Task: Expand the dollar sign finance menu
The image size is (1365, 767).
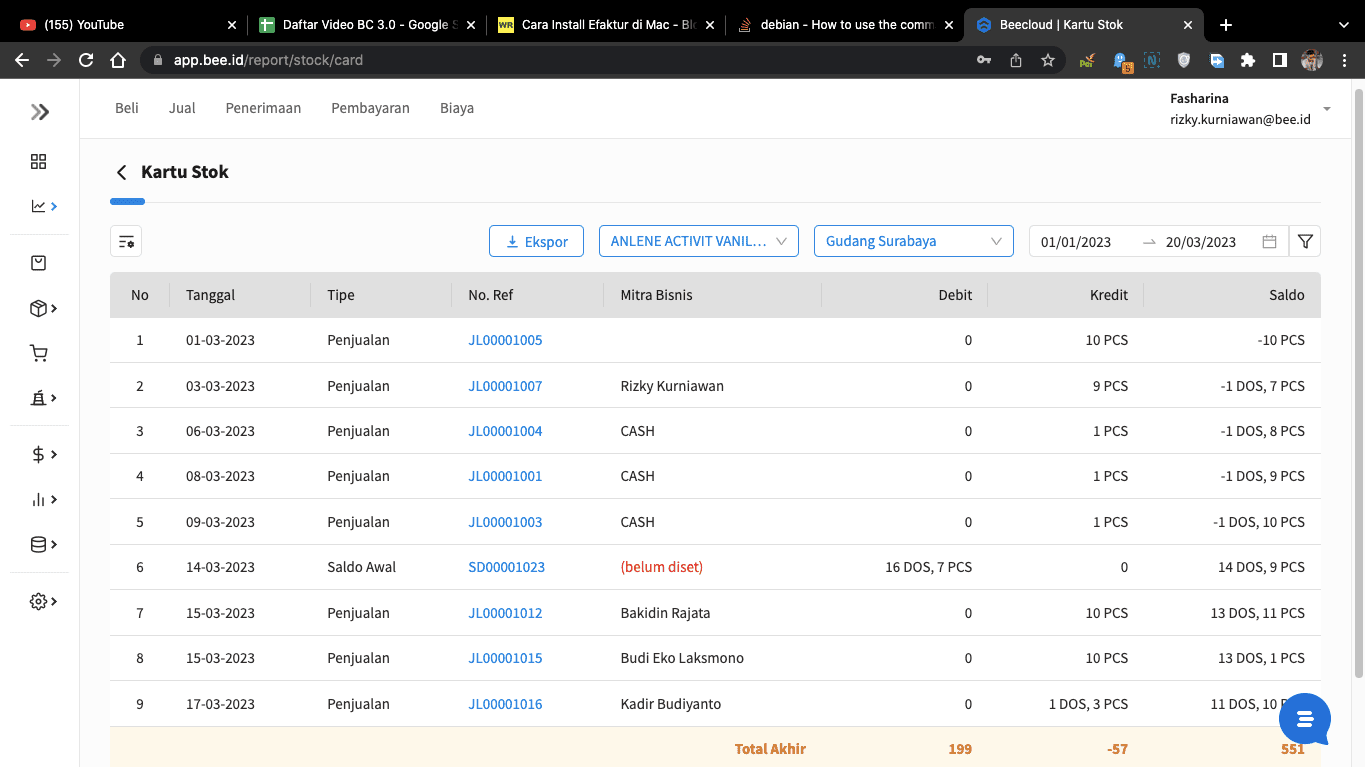Action: 40,454
